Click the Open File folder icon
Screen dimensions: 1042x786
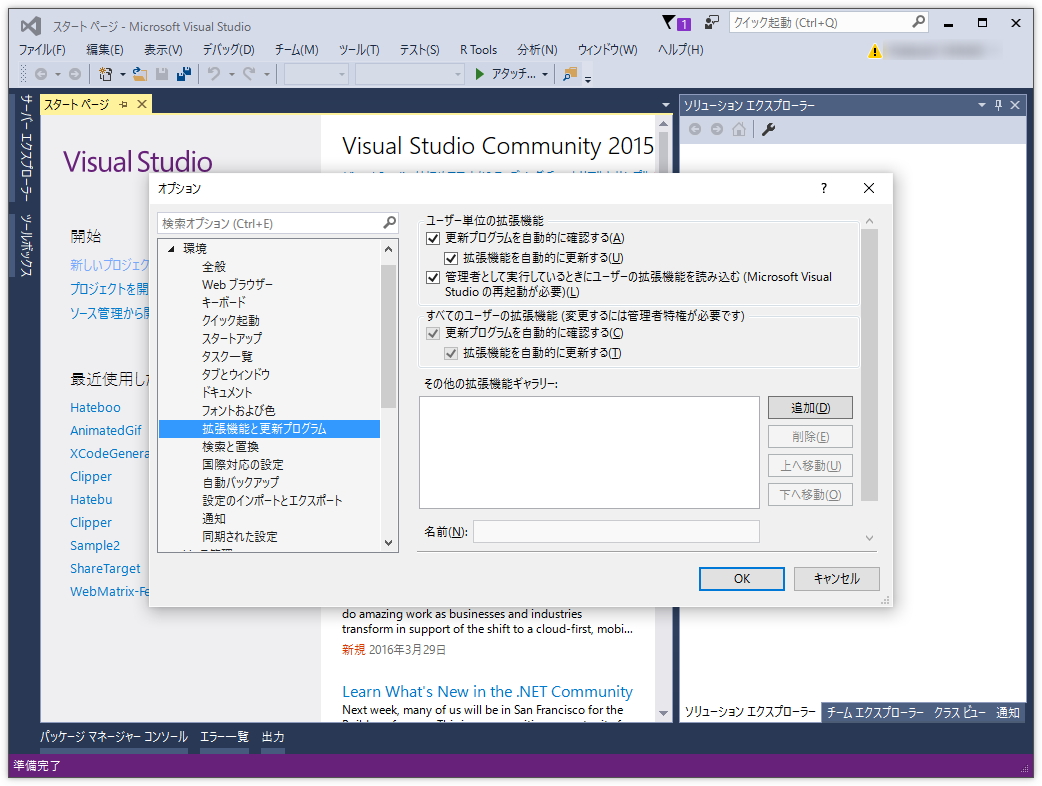tap(140, 74)
